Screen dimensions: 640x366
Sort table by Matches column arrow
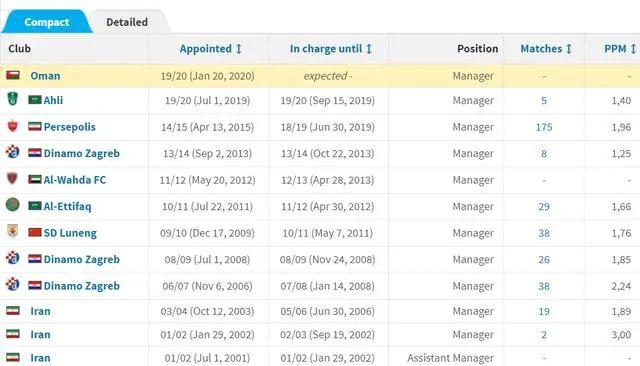[x=568, y=49]
